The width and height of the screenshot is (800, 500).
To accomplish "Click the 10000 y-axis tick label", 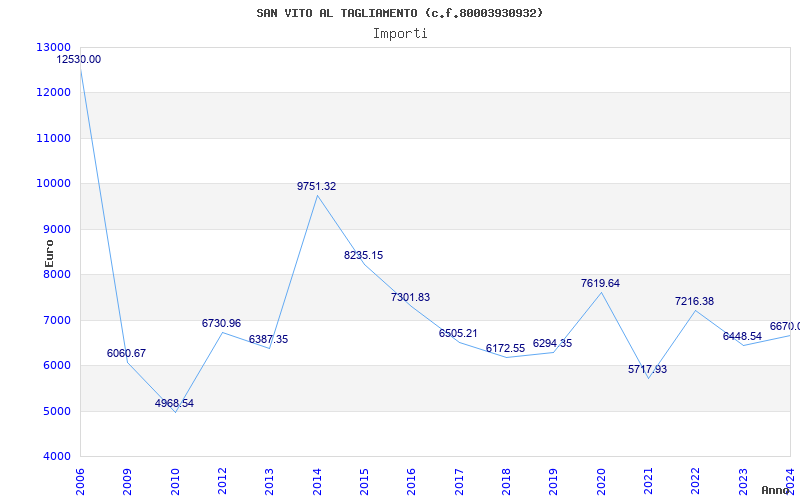I will 53,184.
